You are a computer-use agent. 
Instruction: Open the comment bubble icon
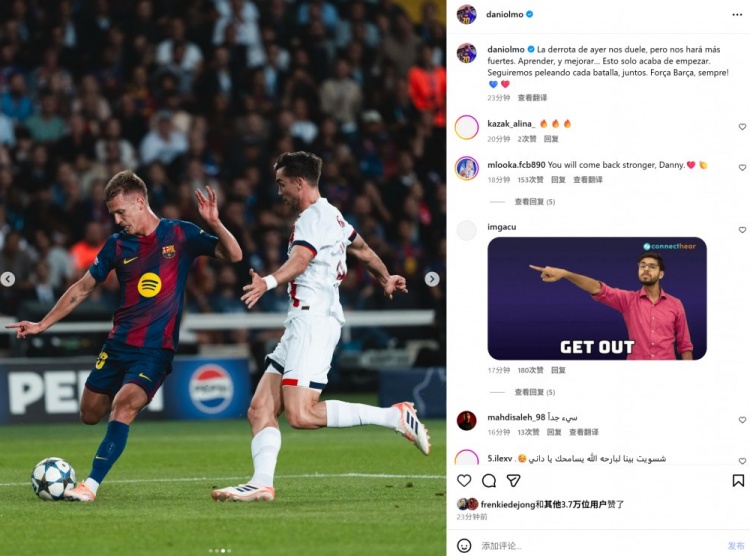pos(489,480)
